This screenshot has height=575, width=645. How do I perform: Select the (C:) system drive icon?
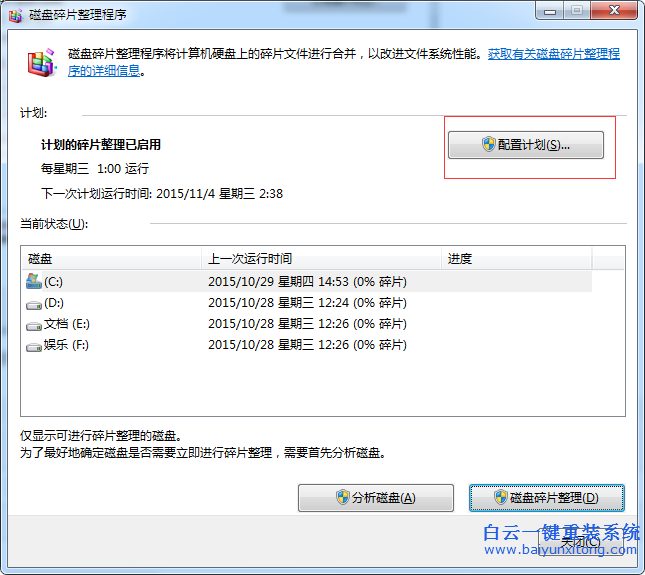click(34, 281)
